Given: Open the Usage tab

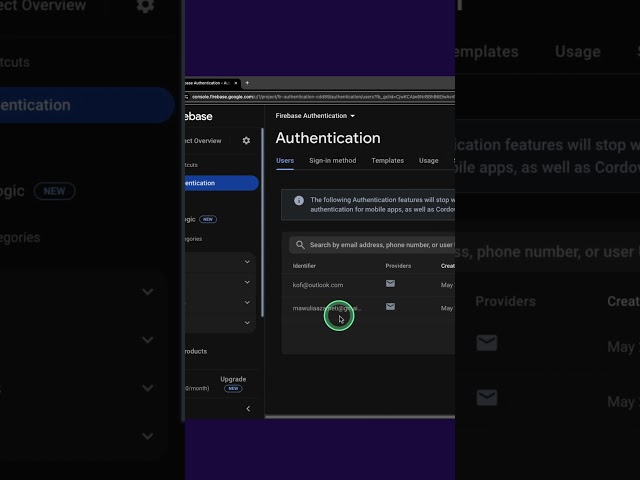Looking at the screenshot, I should click(429, 160).
